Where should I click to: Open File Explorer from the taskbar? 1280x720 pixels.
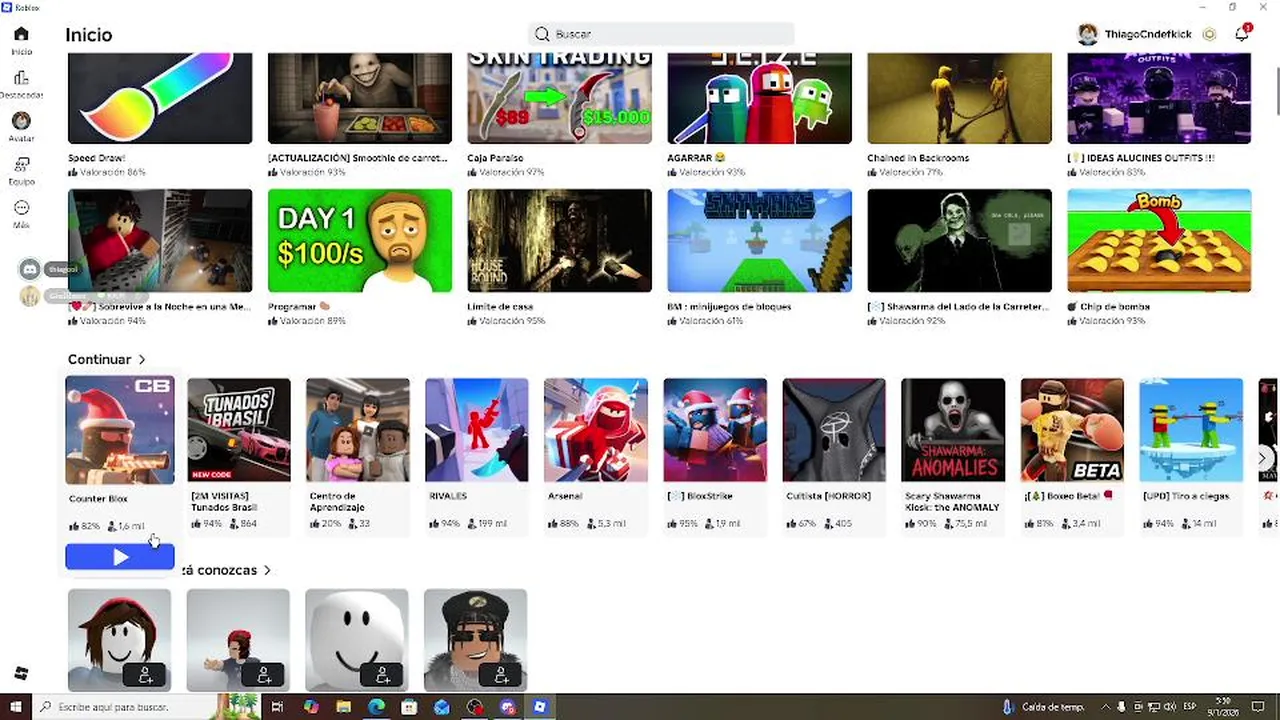tap(343, 707)
